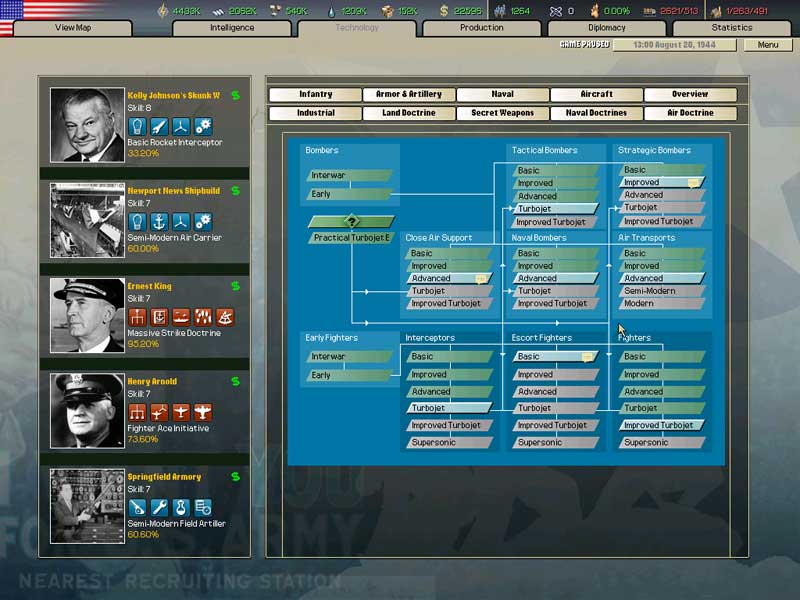Click Springfield Armory first blue specialty icon

(137, 508)
